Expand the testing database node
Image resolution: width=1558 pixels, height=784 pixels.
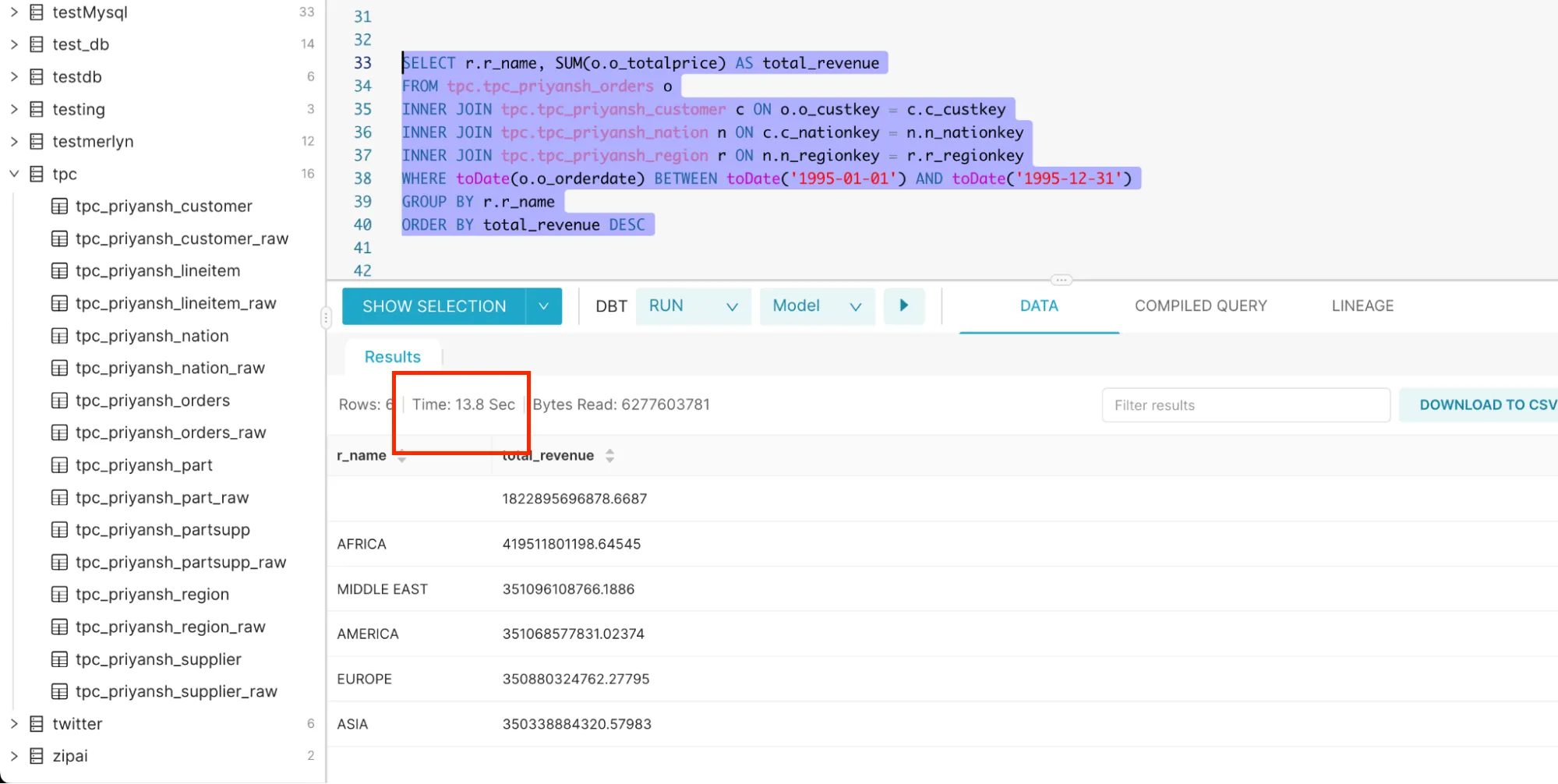14,109
